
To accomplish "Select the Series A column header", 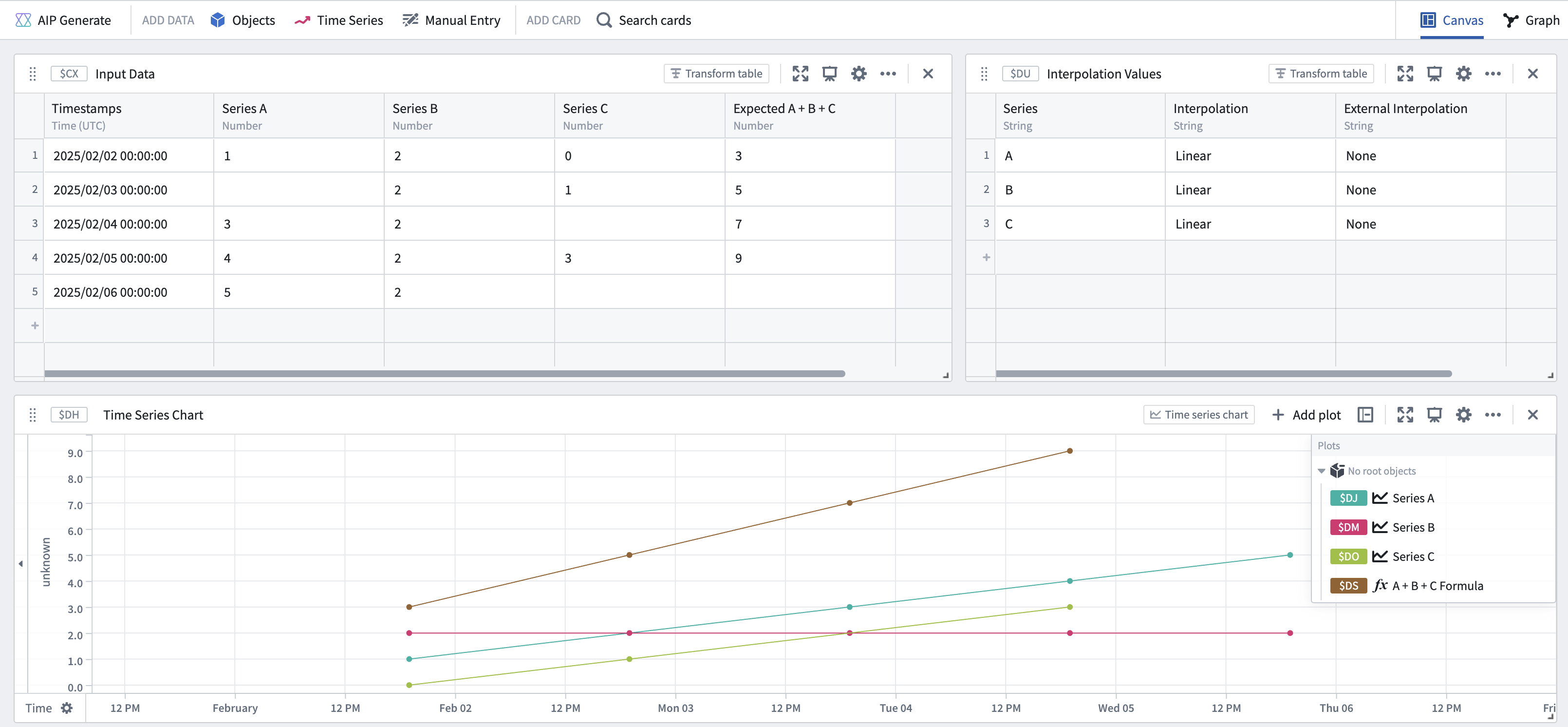I will coord(299,115).
